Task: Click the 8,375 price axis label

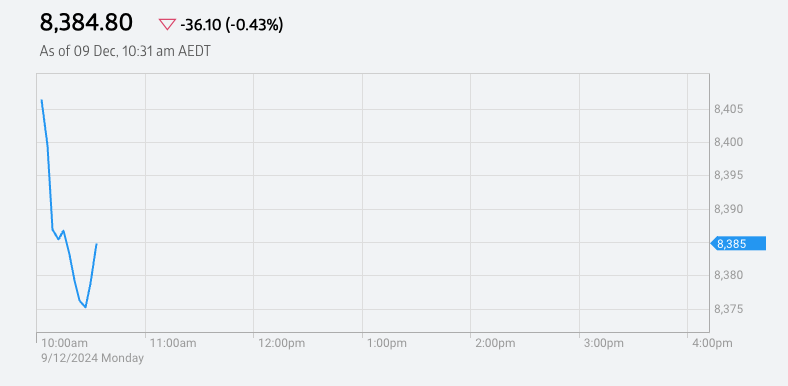Action: click(730, 309)
